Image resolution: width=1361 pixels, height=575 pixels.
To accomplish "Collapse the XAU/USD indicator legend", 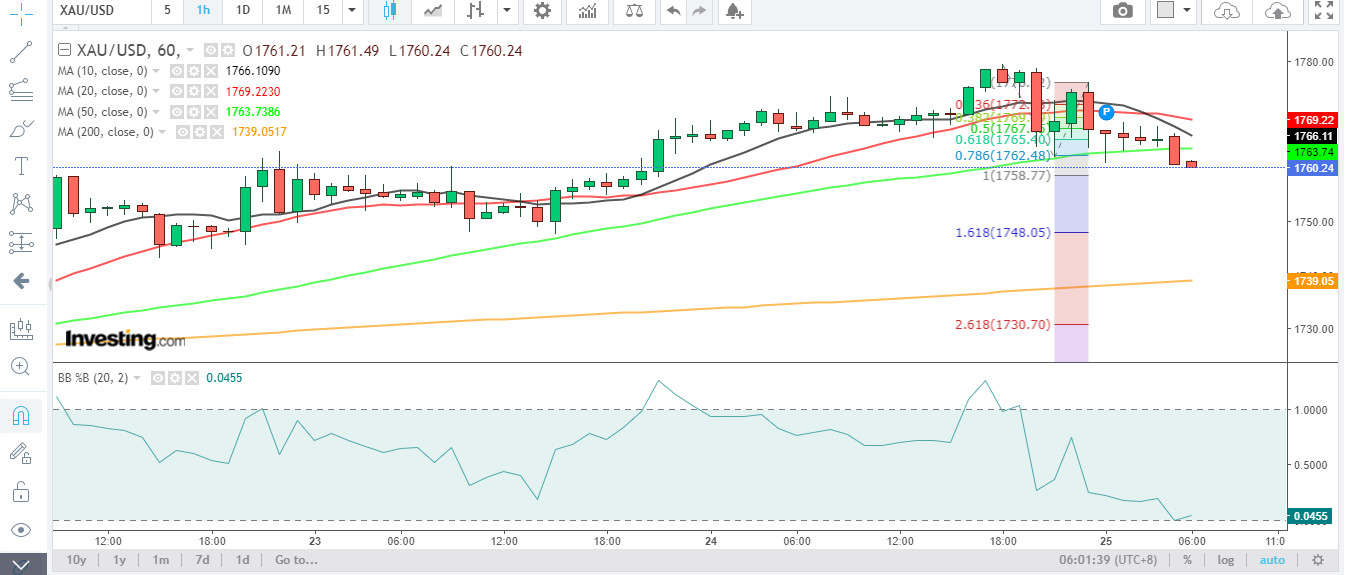I will pyautogui.click(x=65, y=51).
